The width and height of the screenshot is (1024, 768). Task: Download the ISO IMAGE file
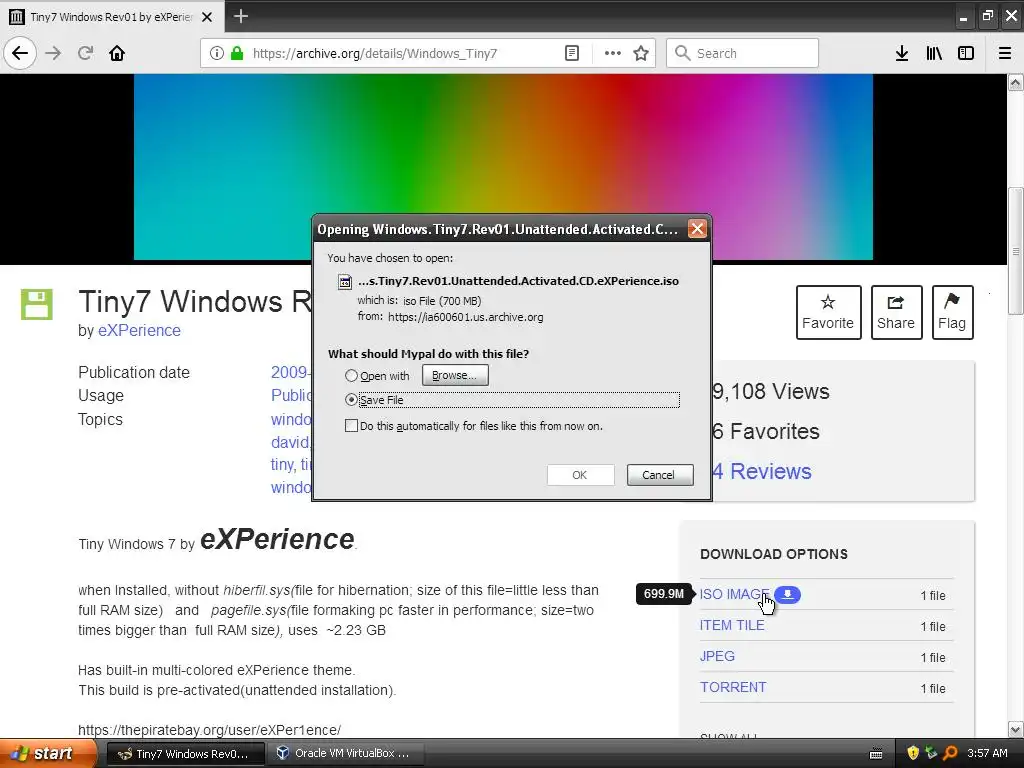(733, 594)
